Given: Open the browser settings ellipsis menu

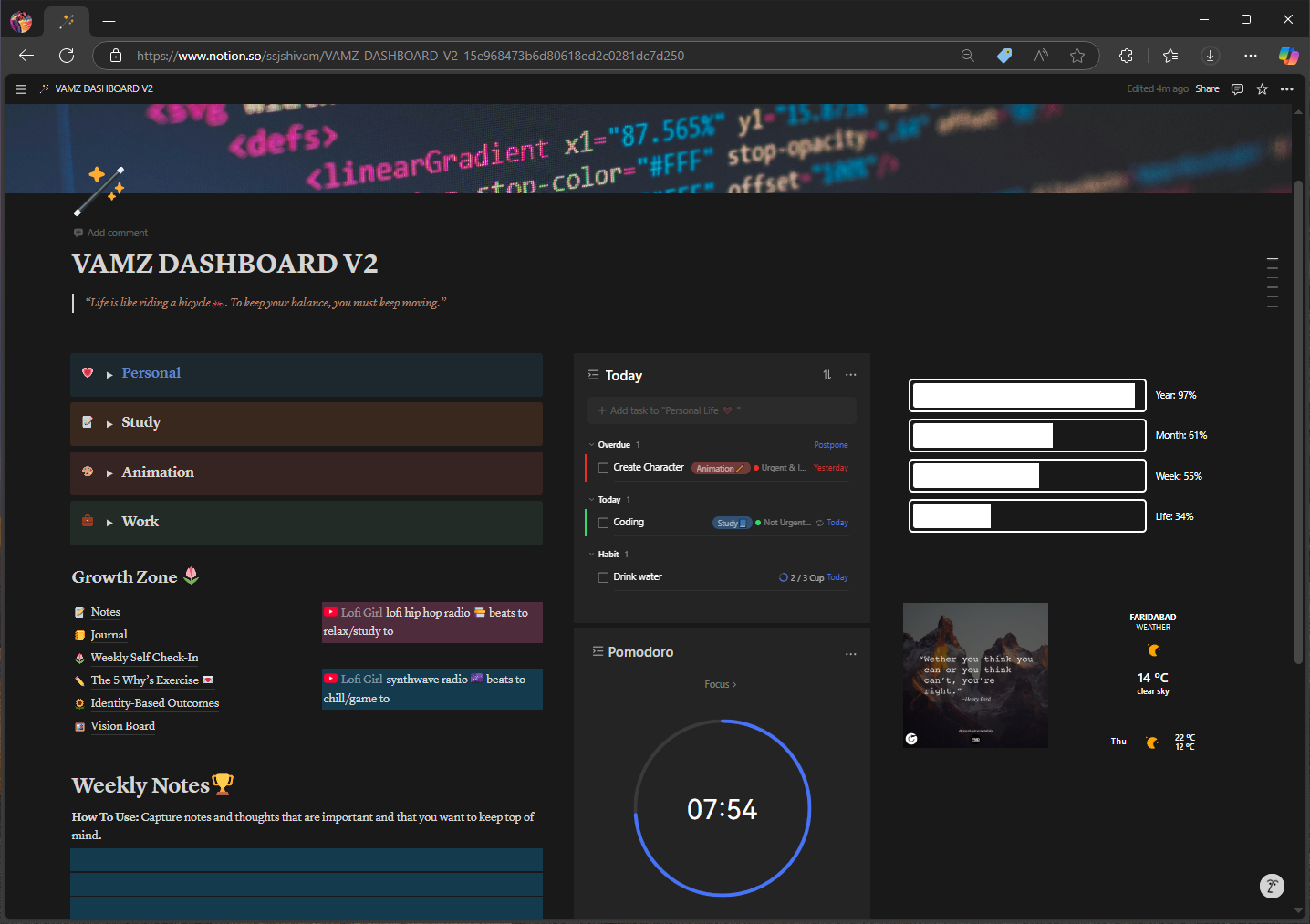Looking at the screenshot, I should 1251,56.
